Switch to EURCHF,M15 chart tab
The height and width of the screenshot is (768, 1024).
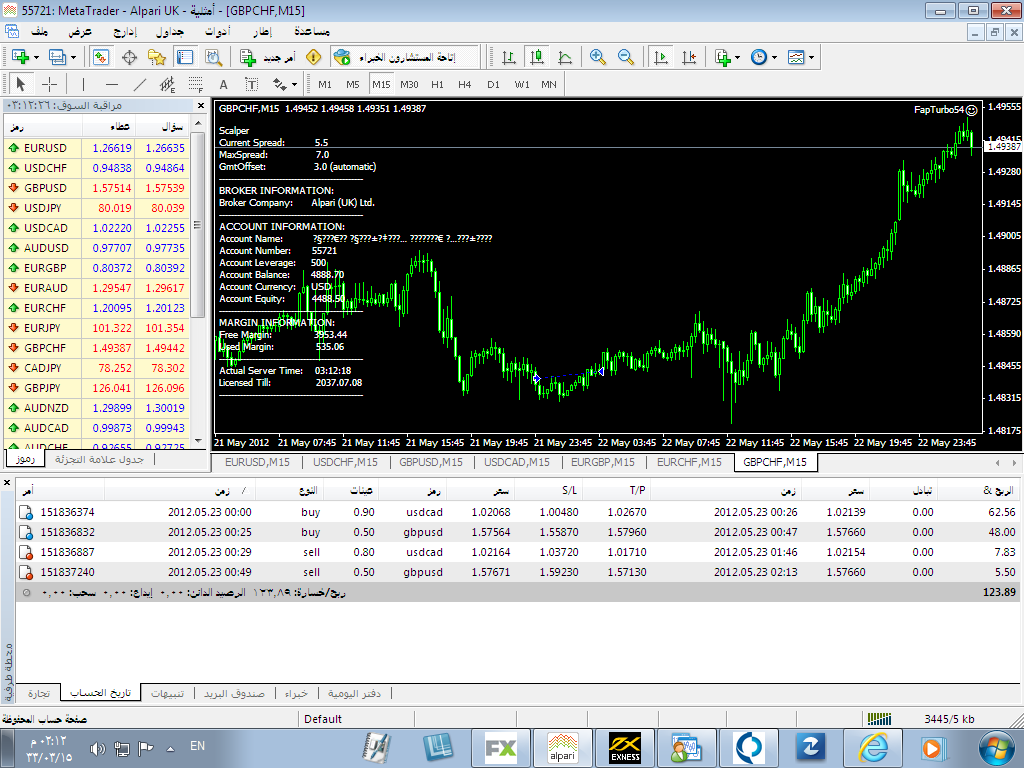pos(689,462)
